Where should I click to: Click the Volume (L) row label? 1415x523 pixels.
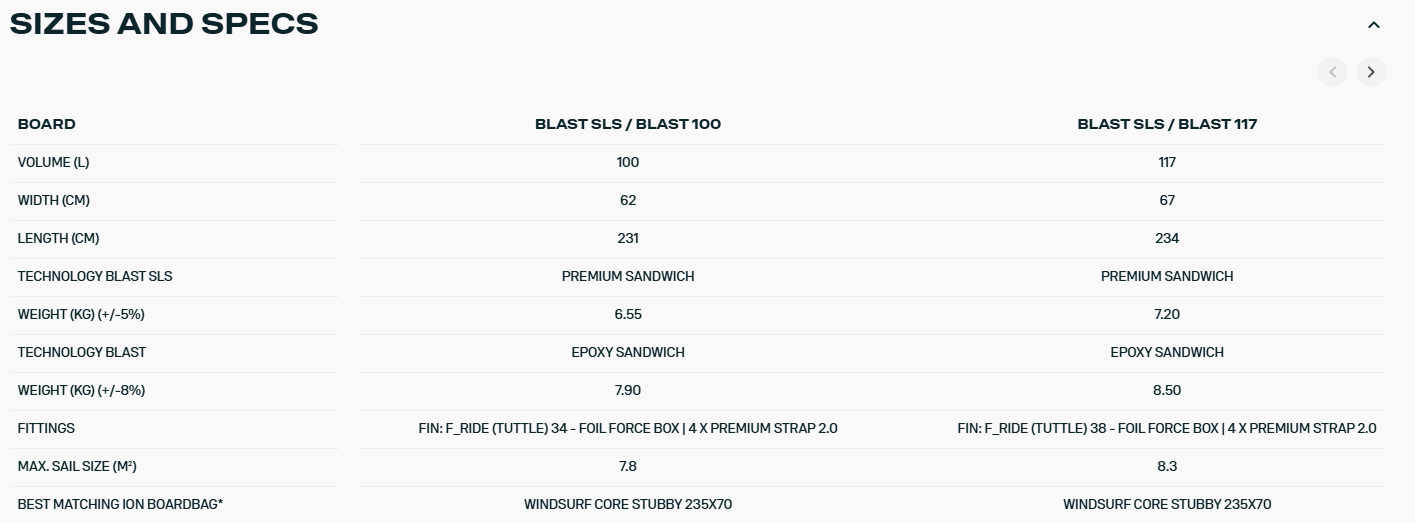pos(54,162)
